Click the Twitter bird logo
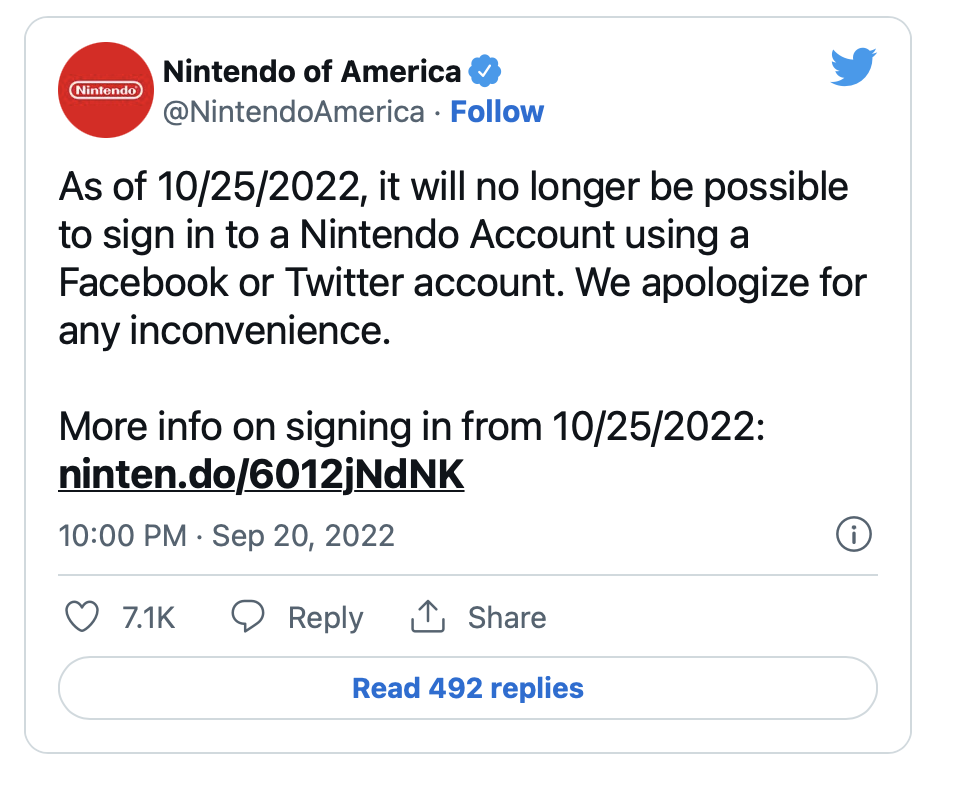This screenshot has width=954, height=806. coord(853,67)
